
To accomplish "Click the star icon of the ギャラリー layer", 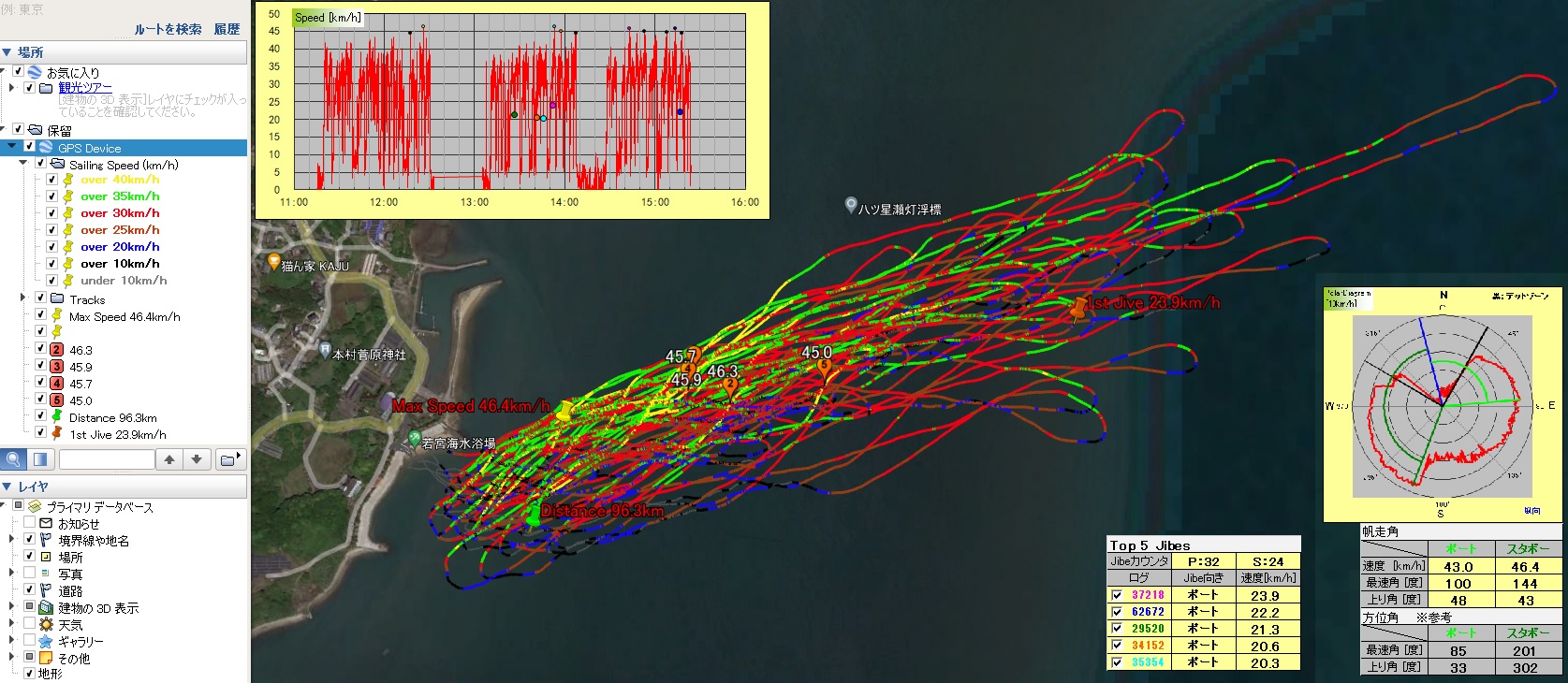I will (x=46, y=642).
